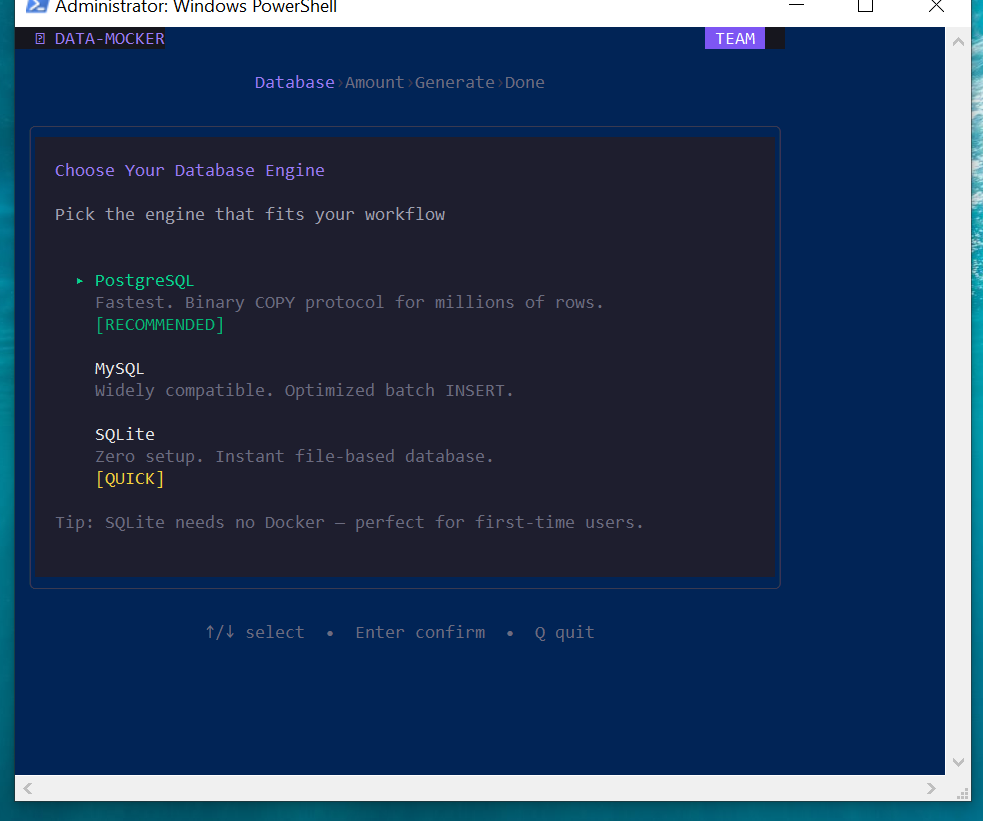Minimize the PowerShell window
The image size is (983, 821).
(x=796, y=5)
